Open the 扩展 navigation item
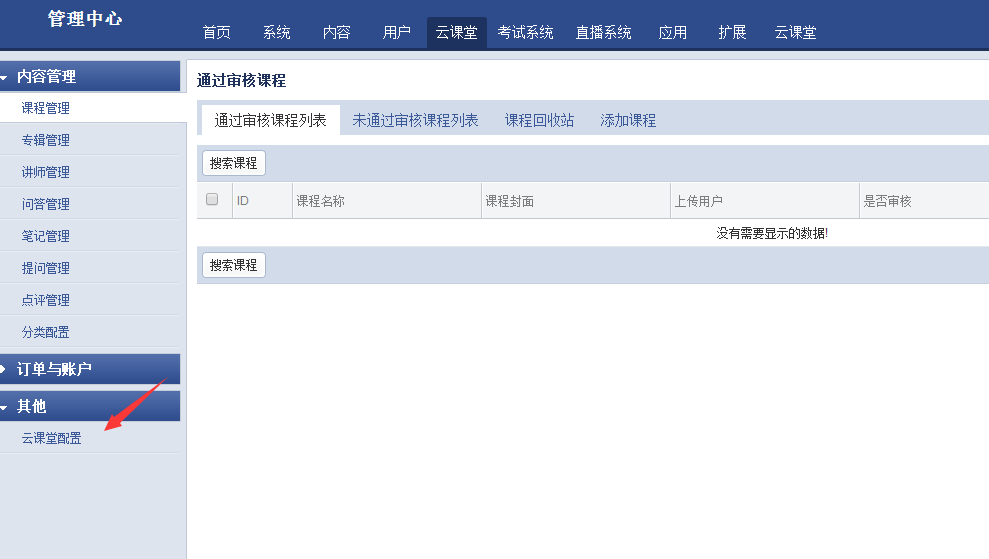 [732, 32]
